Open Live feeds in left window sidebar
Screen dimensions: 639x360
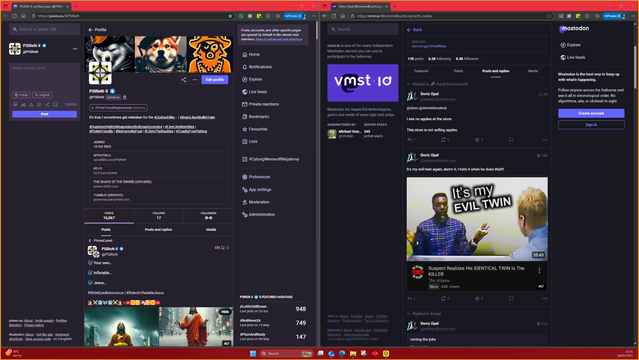255,92
